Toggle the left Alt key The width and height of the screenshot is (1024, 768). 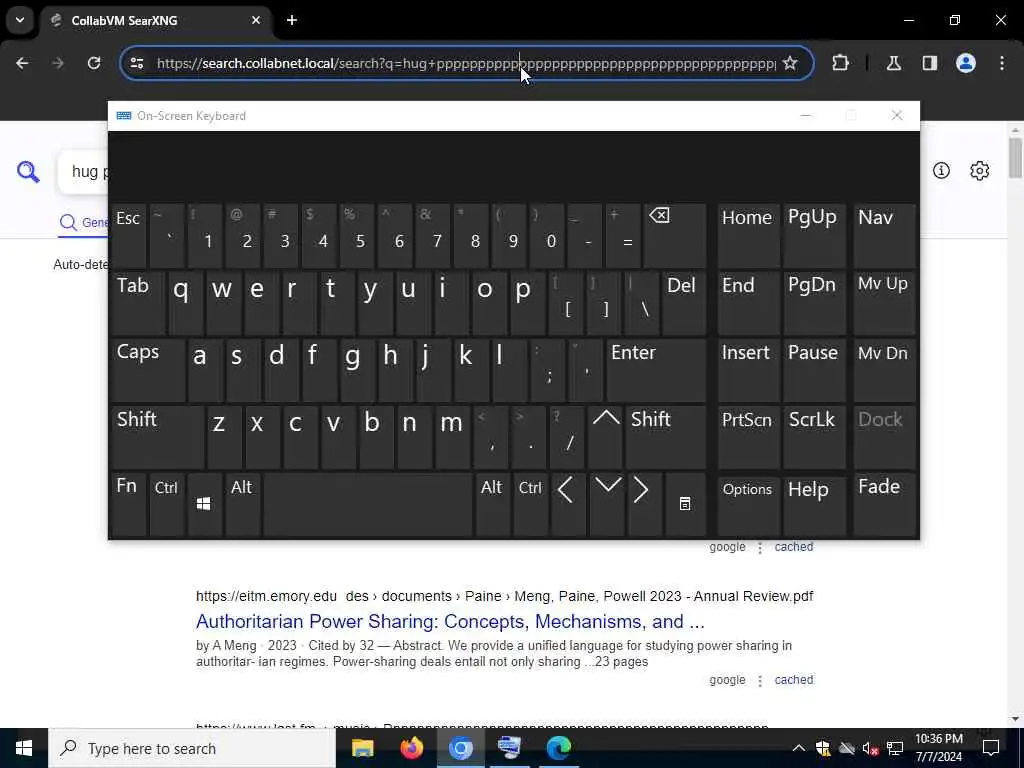coord(242,505)
